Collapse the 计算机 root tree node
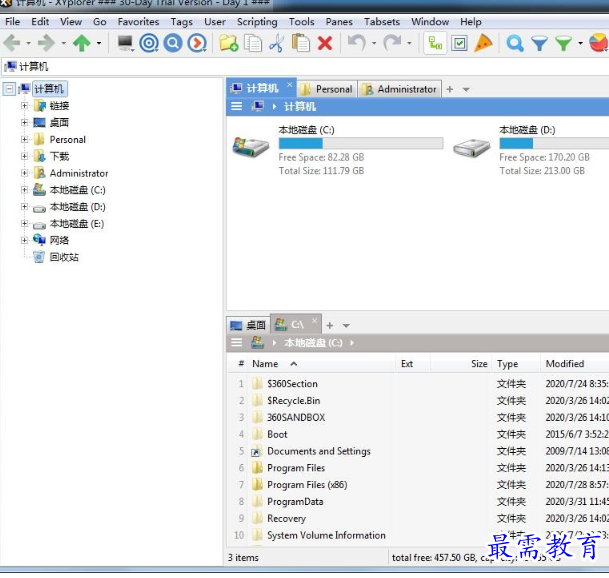The height and width of the screenshot is (578, 609). [x=9, y=89]
